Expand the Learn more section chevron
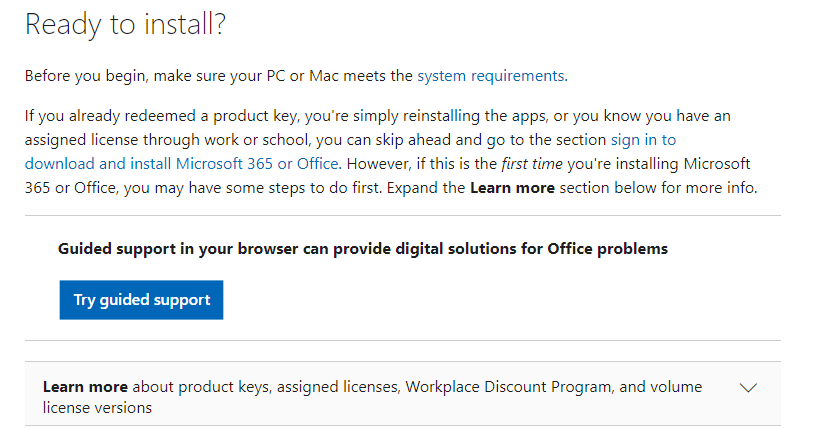Screen dimensions: 816x429 point(747,388)
